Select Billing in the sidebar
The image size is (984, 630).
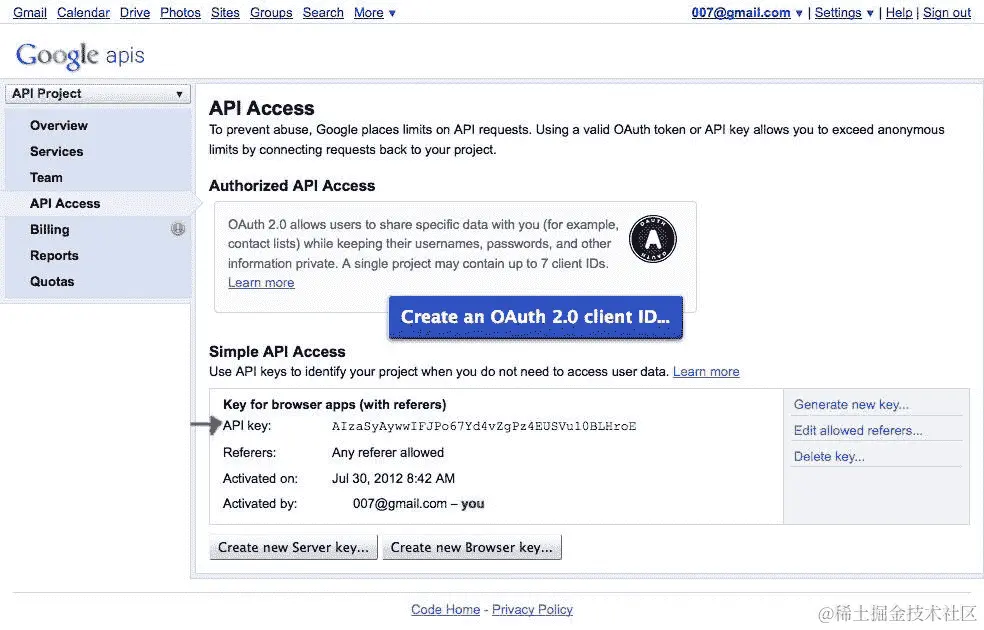coord(50,230)
